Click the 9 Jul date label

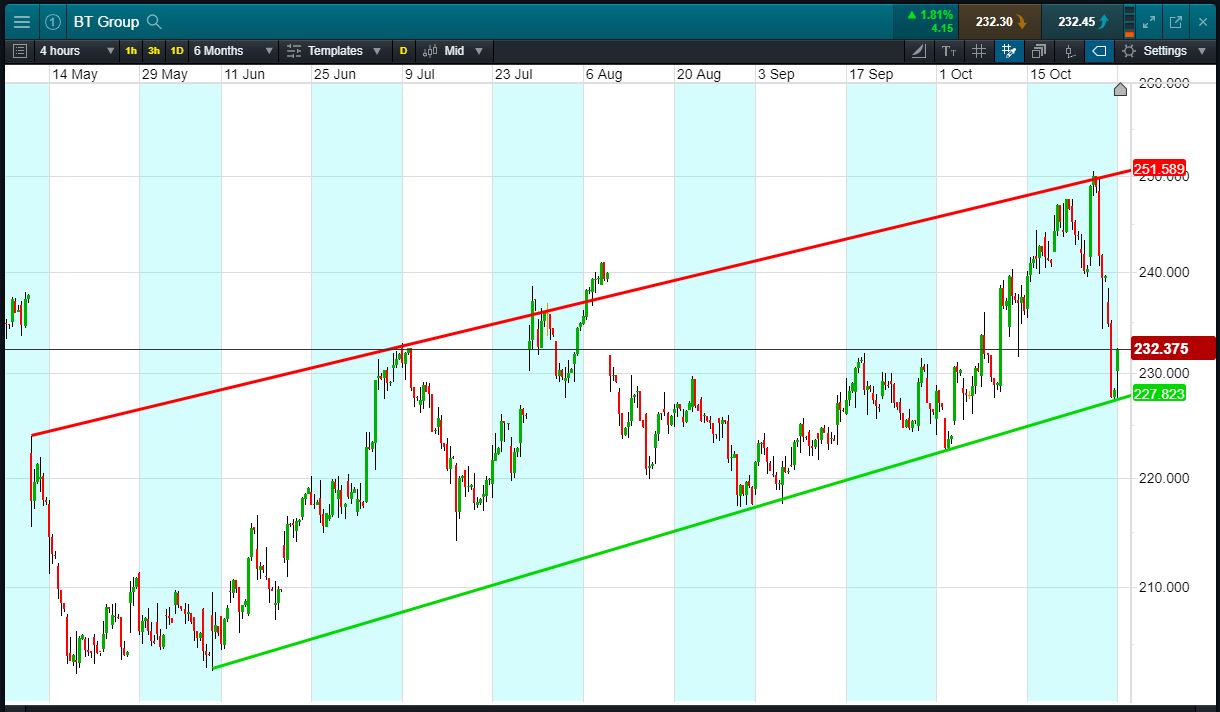419,74
